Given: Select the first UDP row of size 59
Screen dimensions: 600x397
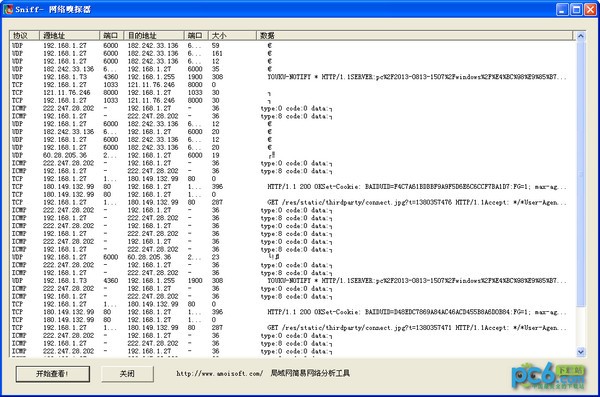Looking at the screenshot, I should pos(293,46).
